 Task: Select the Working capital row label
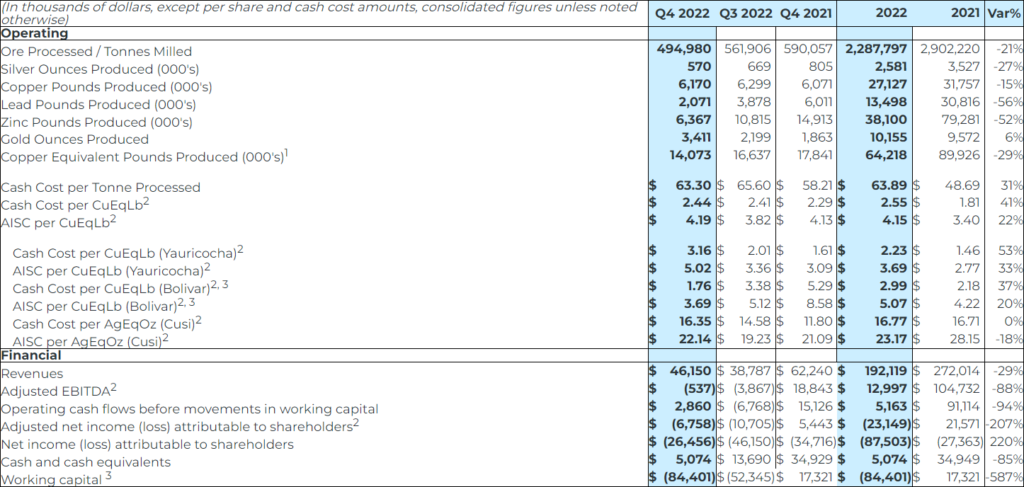pyautogui.click(x=53, y=479)
